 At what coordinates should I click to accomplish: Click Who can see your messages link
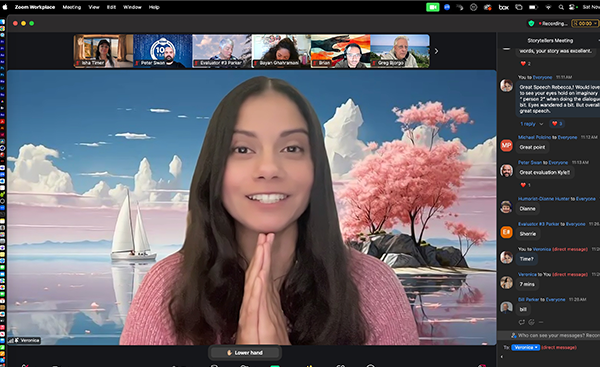click(x=555, y=335)
